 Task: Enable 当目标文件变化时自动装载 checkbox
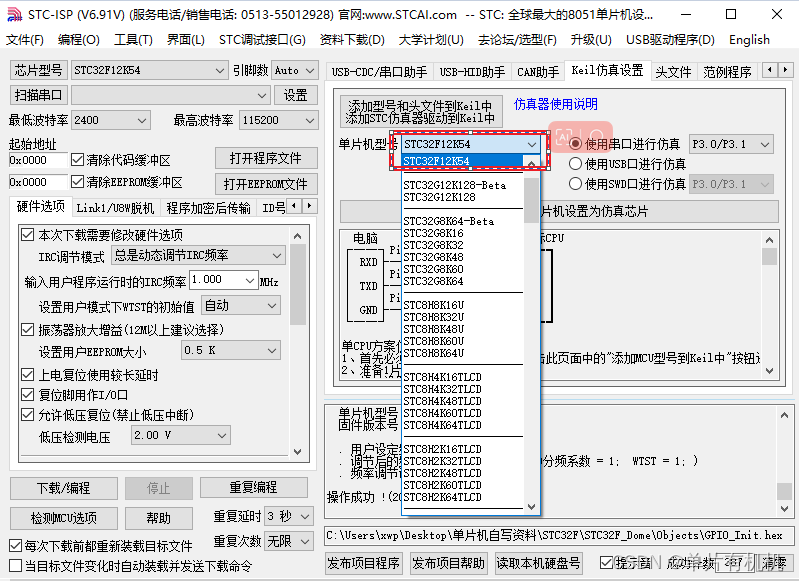pyautogui.click(x=16, y=566)
